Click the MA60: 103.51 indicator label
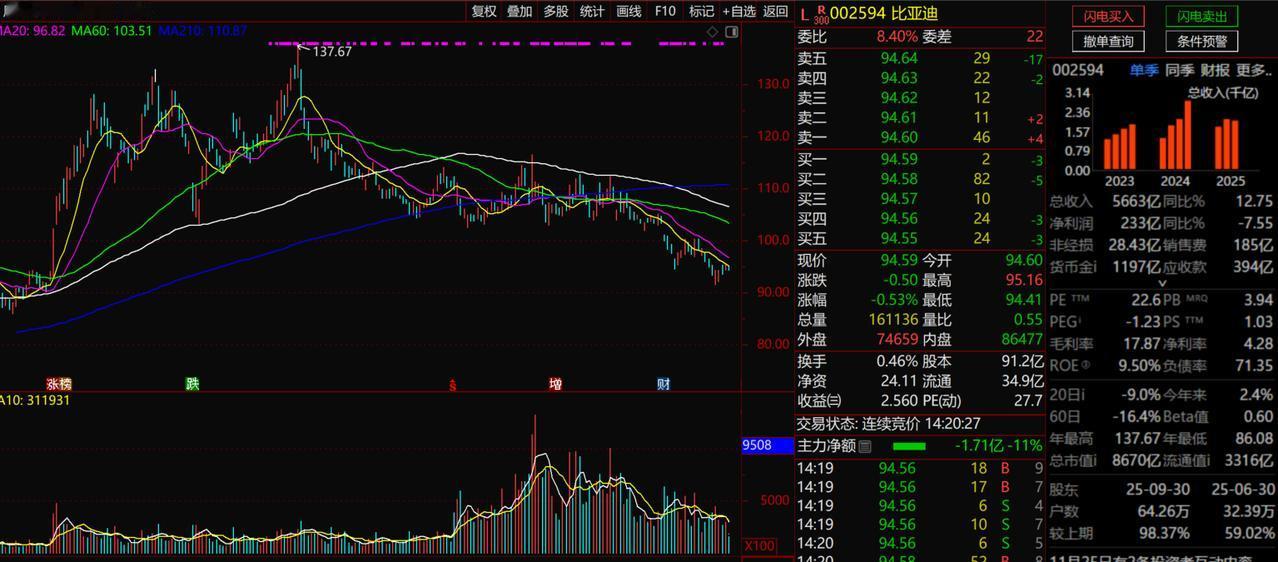This screenshot has width=1278, height=562. (x=112, y=31)
